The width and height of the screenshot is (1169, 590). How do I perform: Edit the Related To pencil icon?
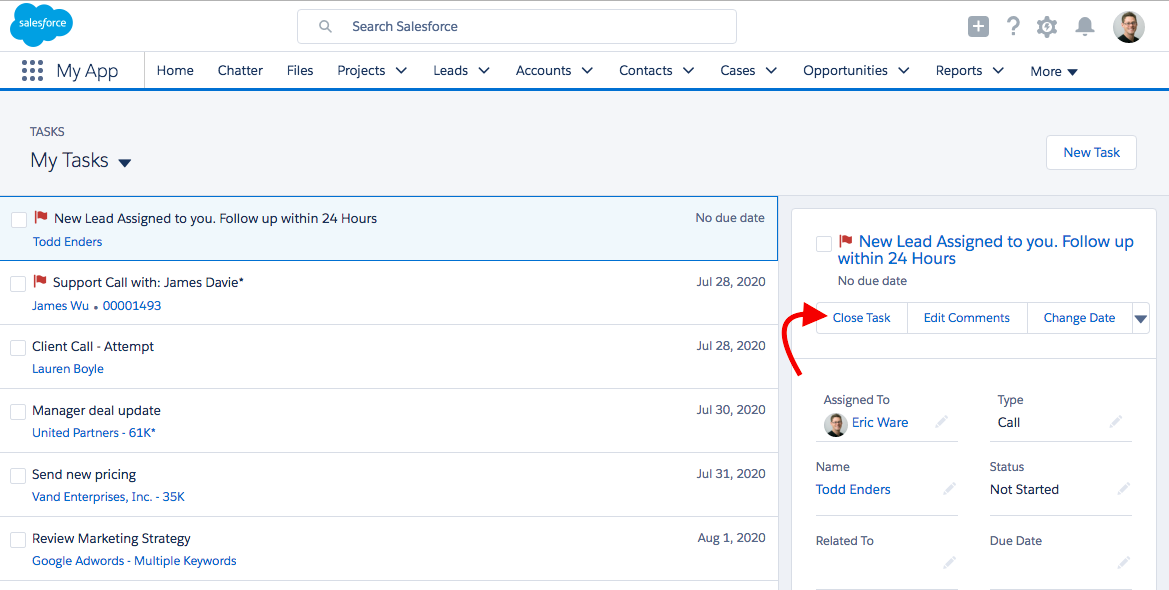[949, 562]
